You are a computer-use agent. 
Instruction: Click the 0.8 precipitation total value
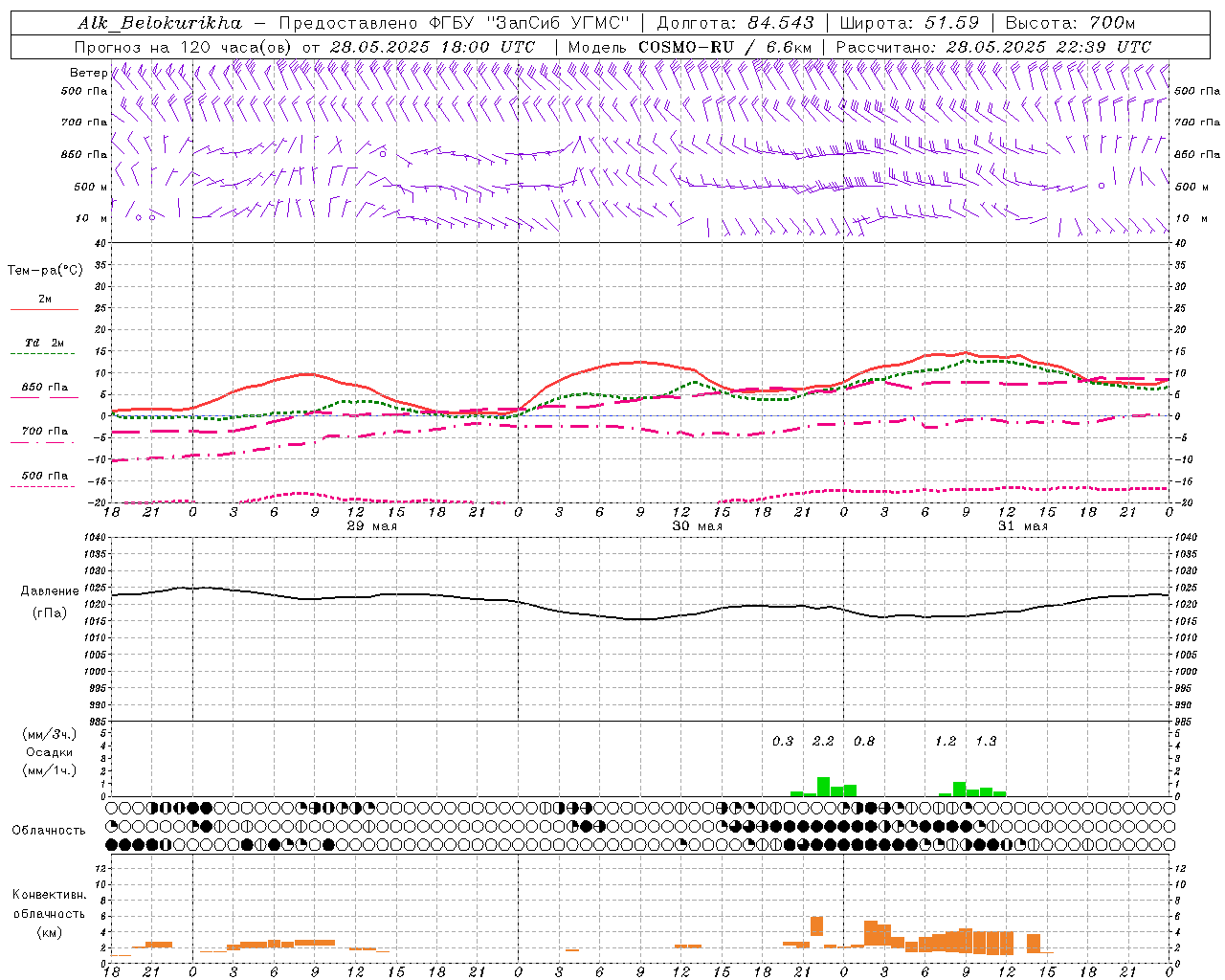[864, 741]
